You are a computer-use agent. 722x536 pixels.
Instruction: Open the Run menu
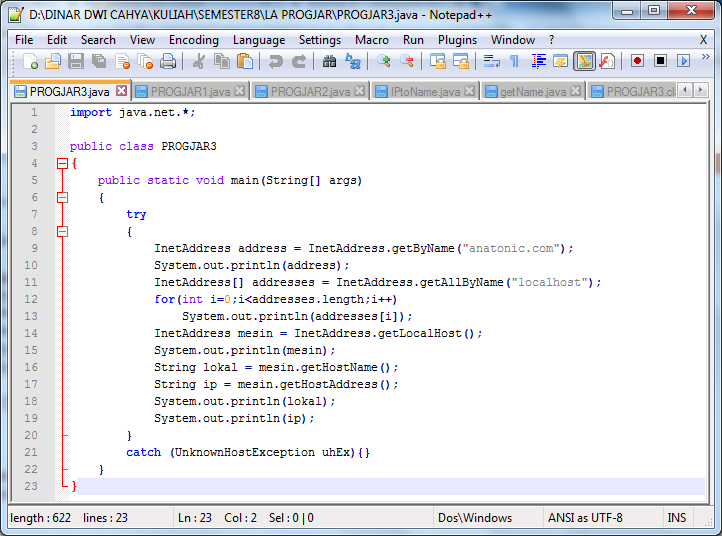pos(413,40)
